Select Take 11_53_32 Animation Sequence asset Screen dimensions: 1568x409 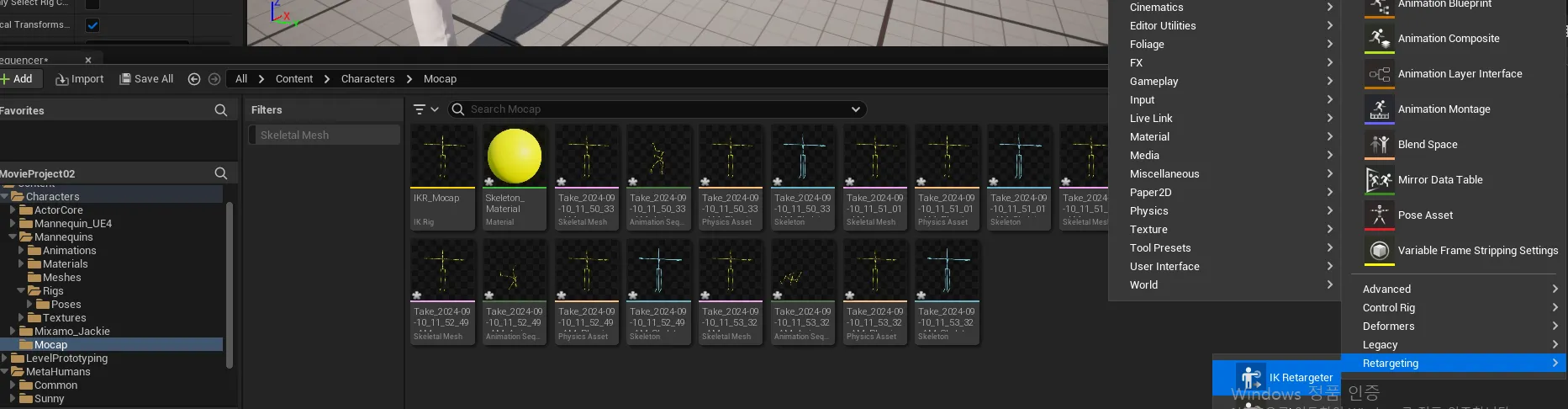(803, 292)
